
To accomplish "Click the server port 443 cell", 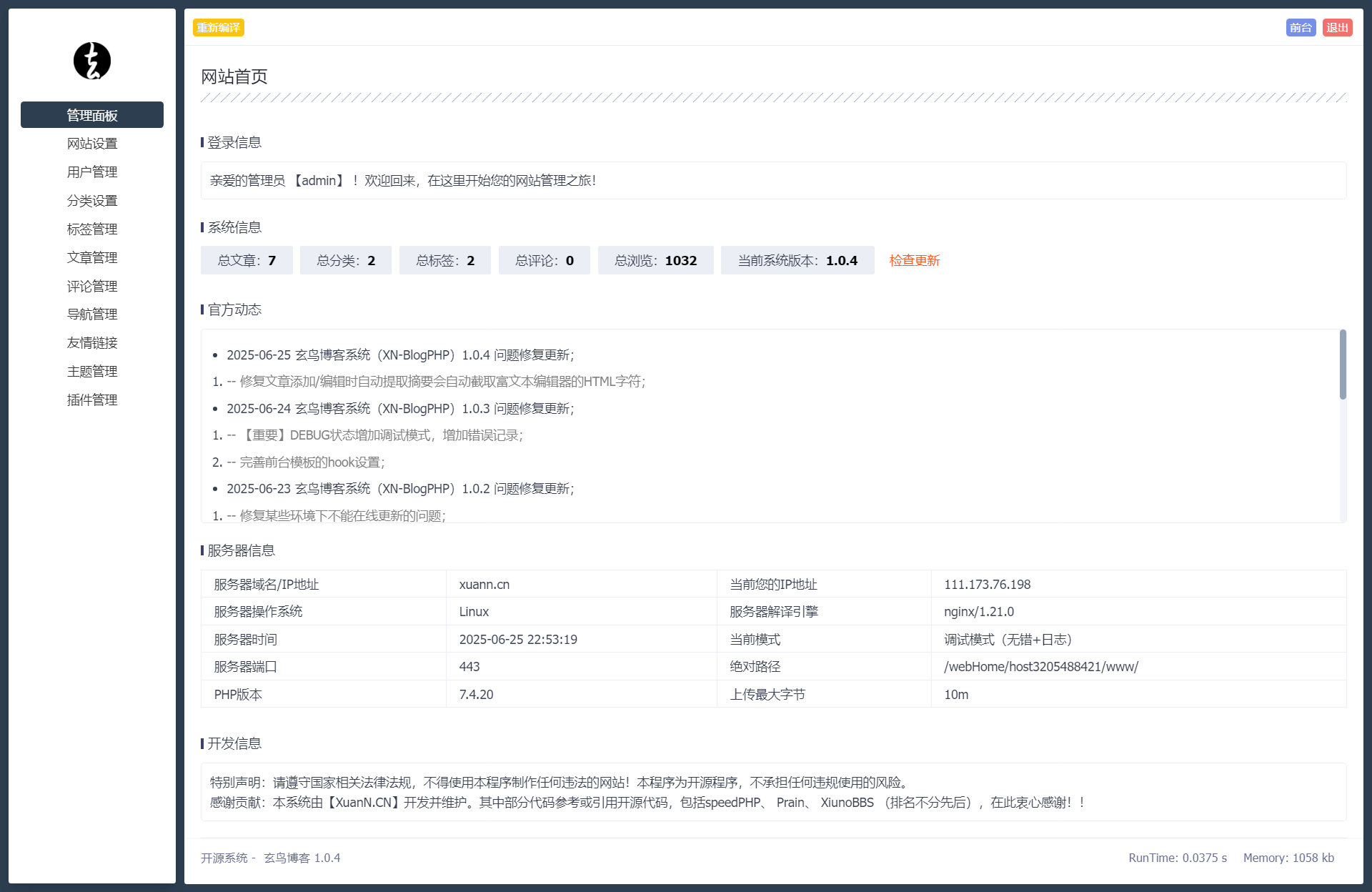I will point(582,667).
